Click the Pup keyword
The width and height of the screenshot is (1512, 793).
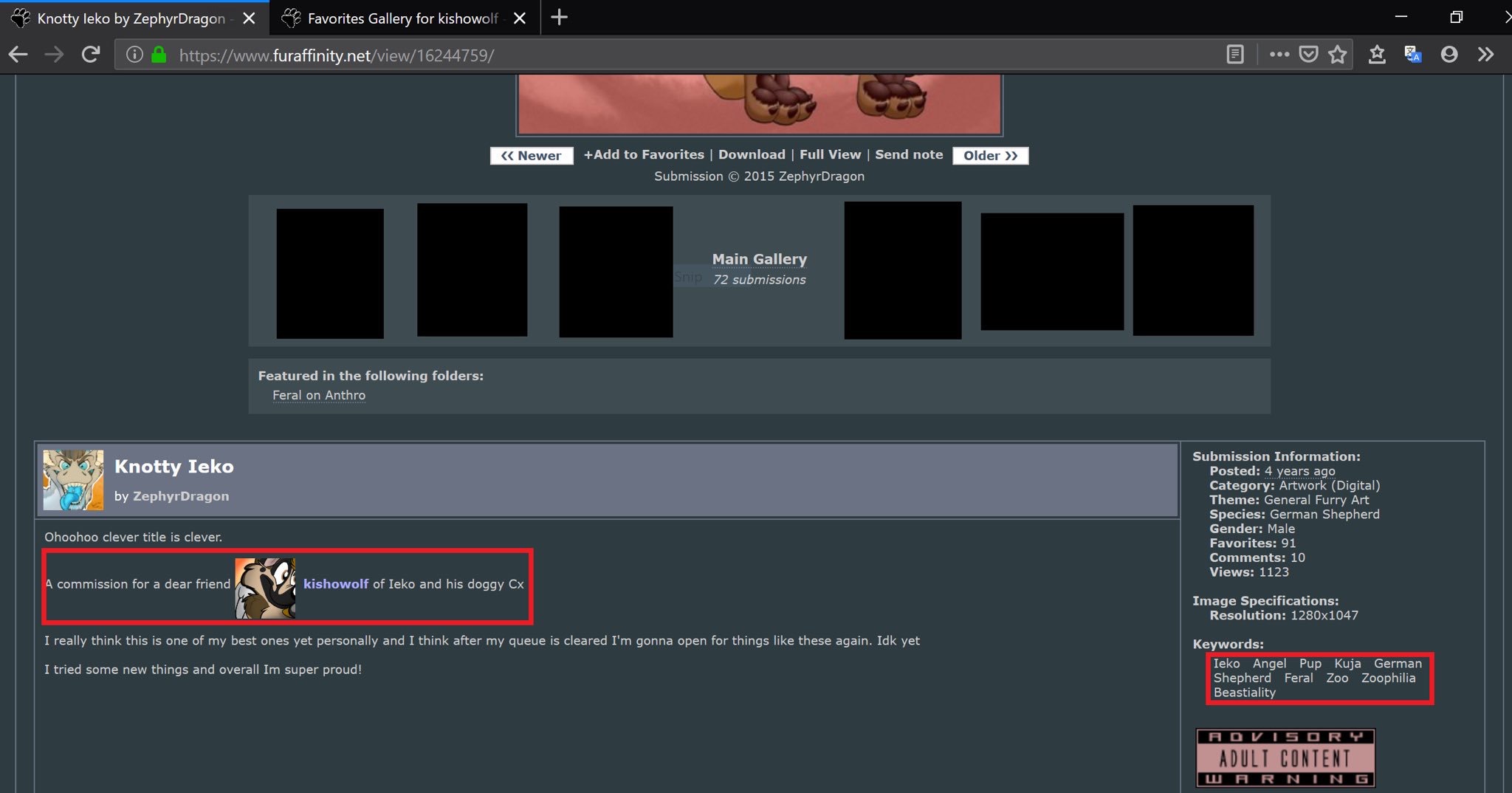coord(1310,663)
